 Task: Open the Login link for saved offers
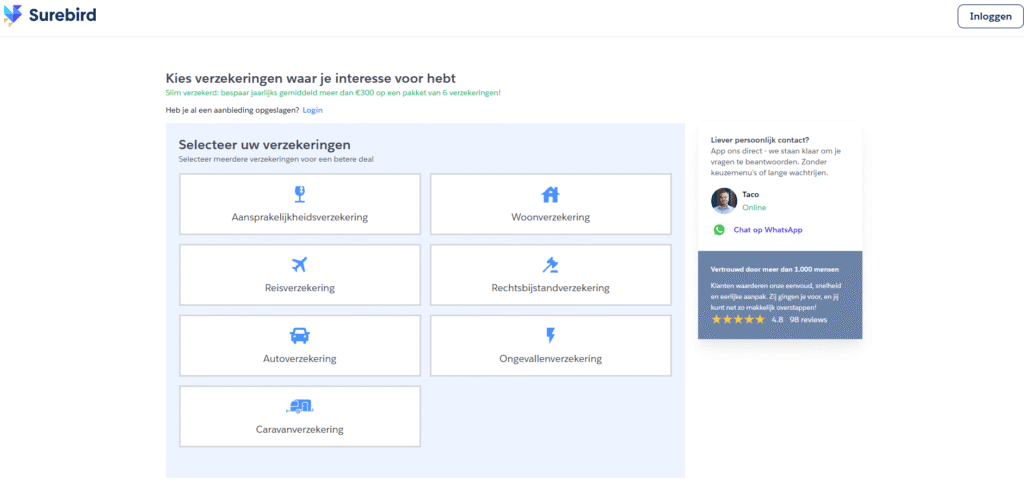coord(312,109)
